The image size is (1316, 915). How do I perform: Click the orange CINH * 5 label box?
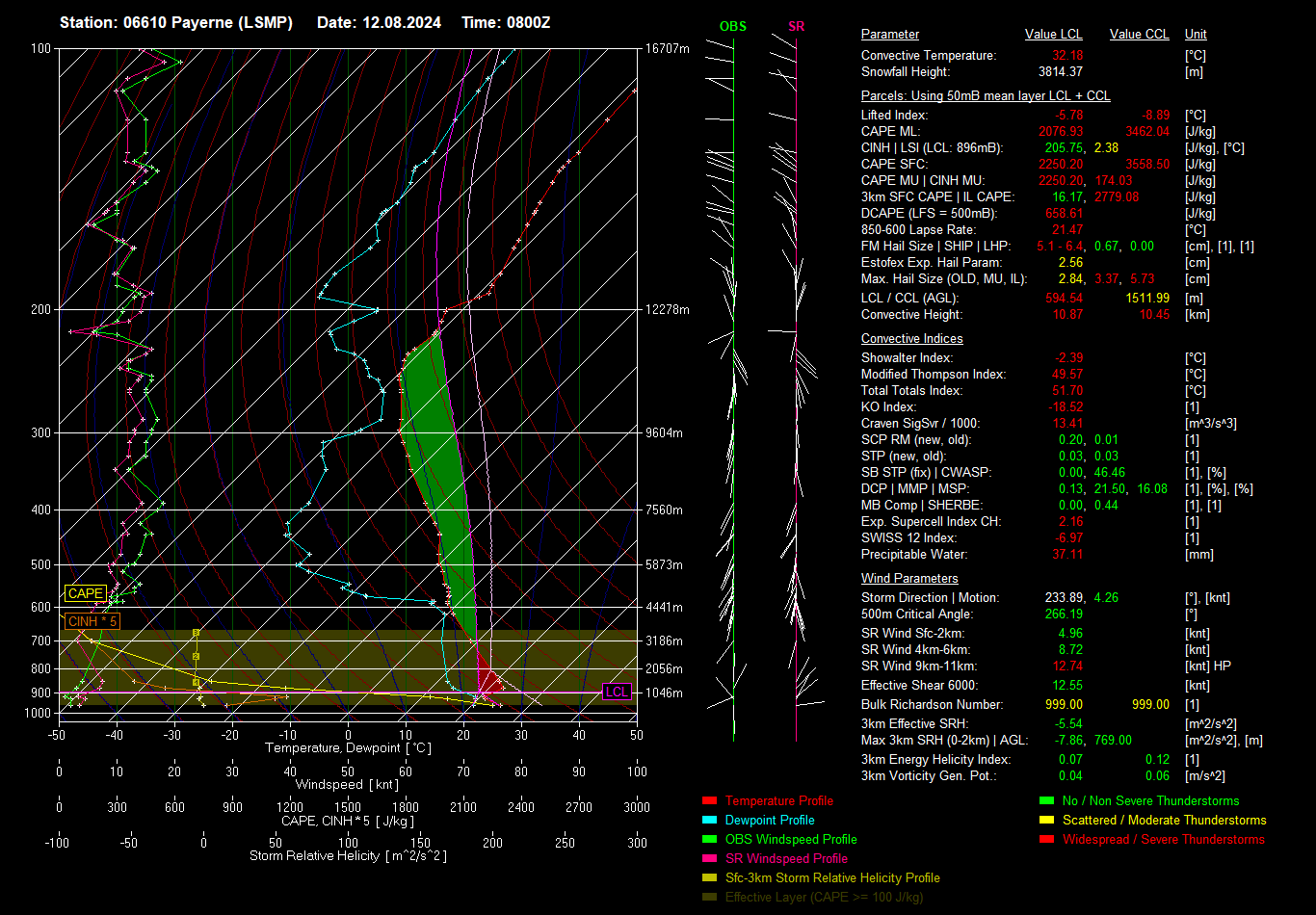[92, 621]
